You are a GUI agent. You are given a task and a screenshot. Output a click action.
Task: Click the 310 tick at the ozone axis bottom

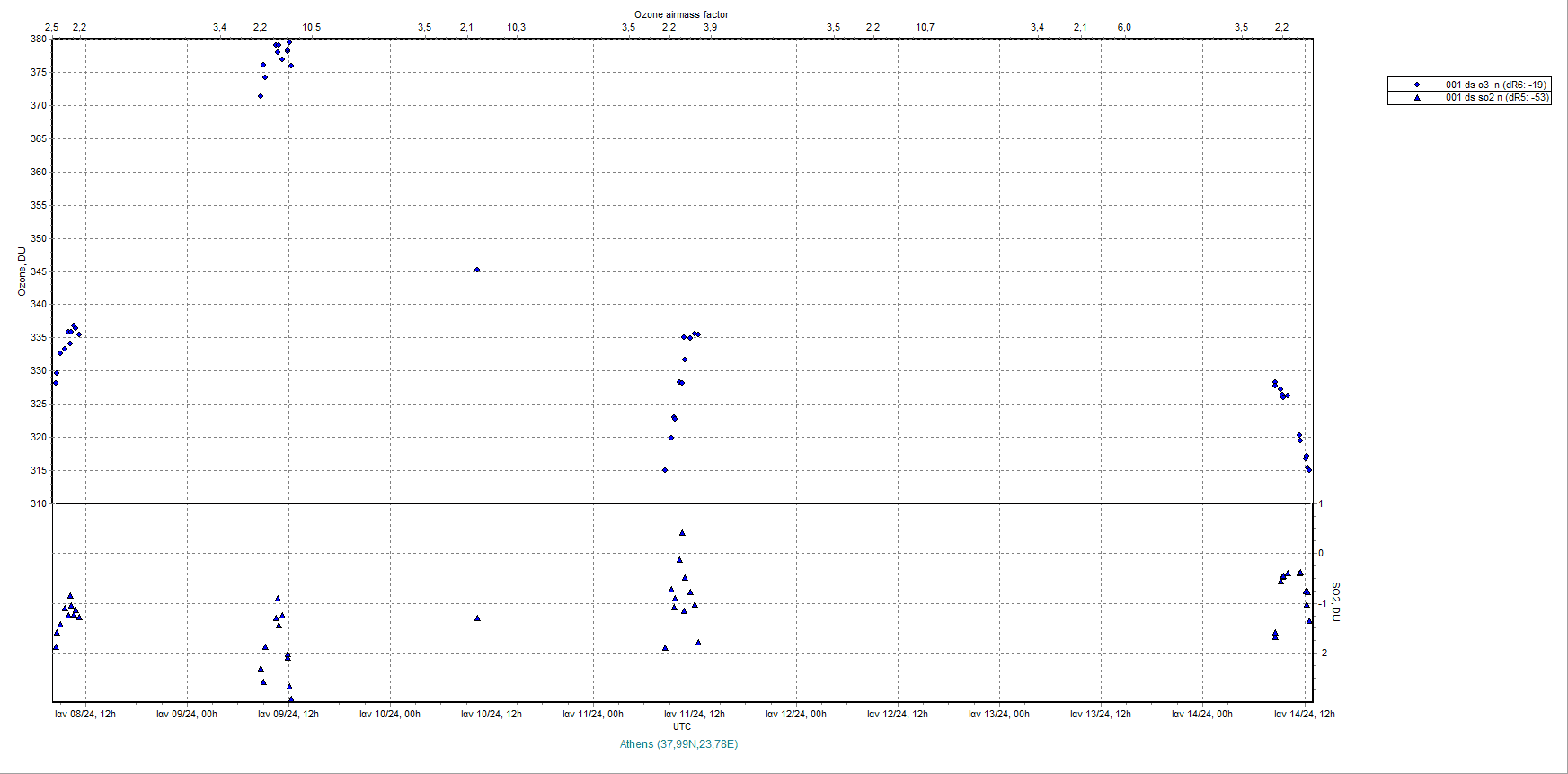pyautogui.click(x=39, y=503)
